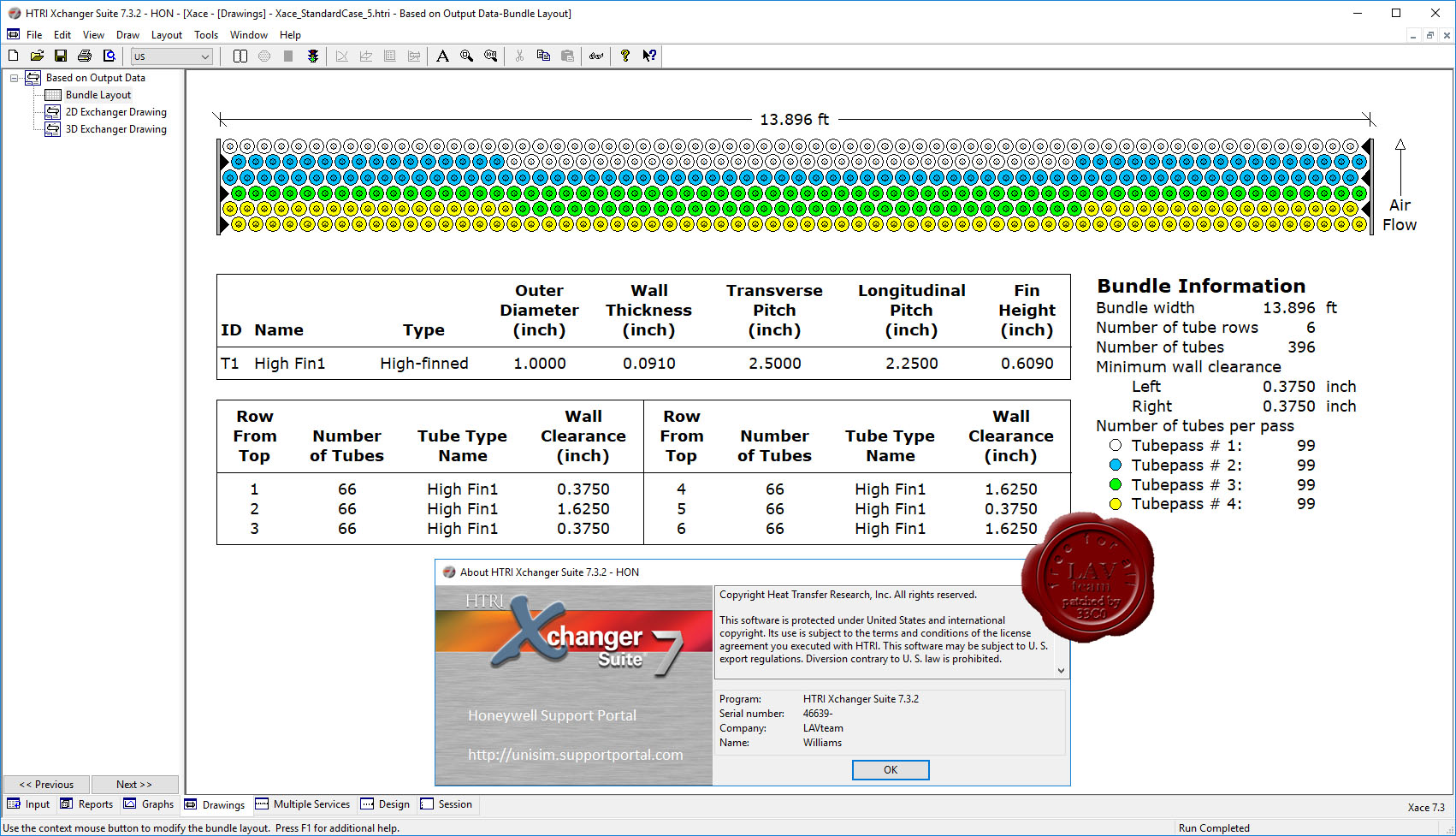Click the zoom-to-fit magnifier icon
Image resolution: width=1456 pixels, height=836 pixels.
[x=490, y=56]
